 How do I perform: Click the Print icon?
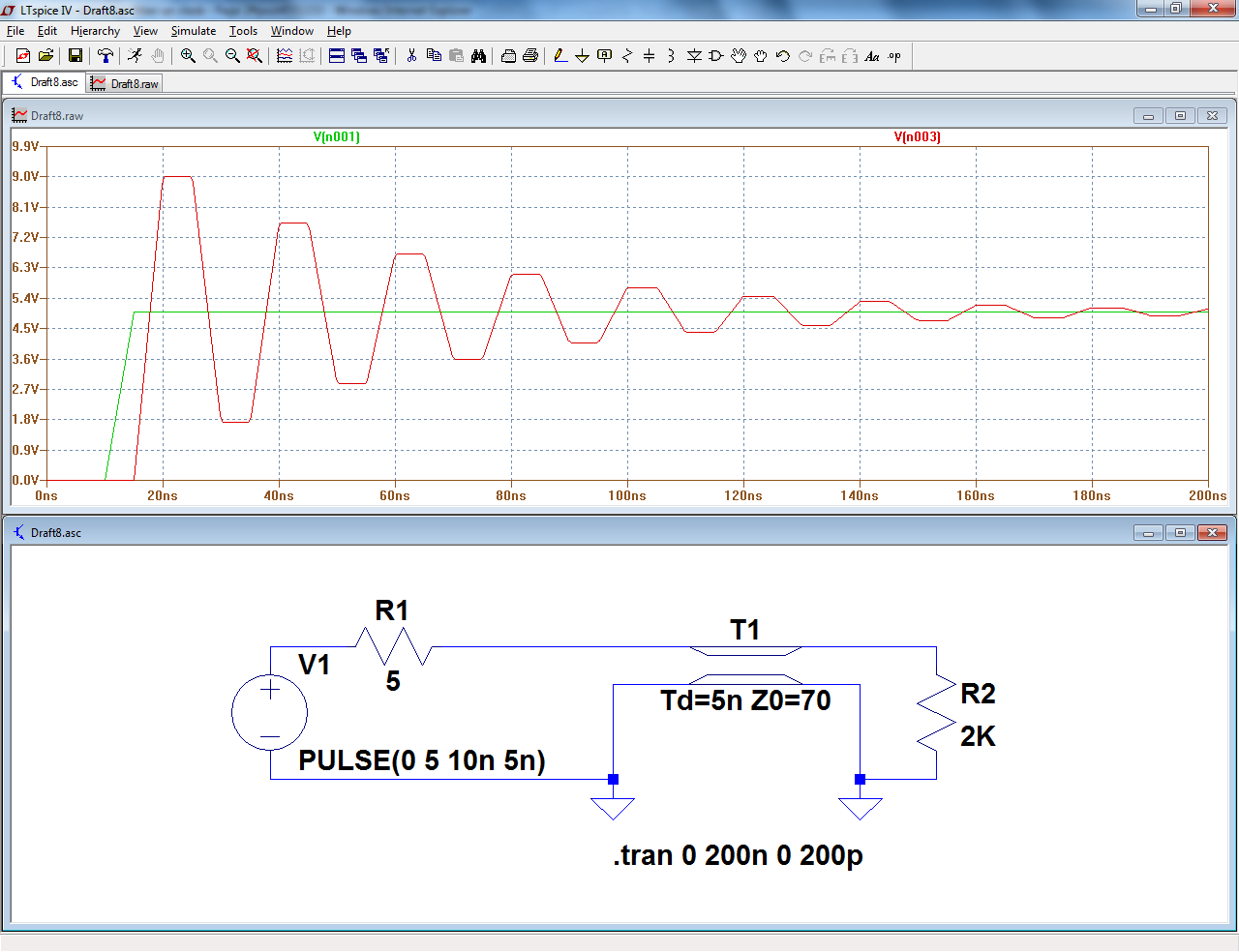coord(530,56)
